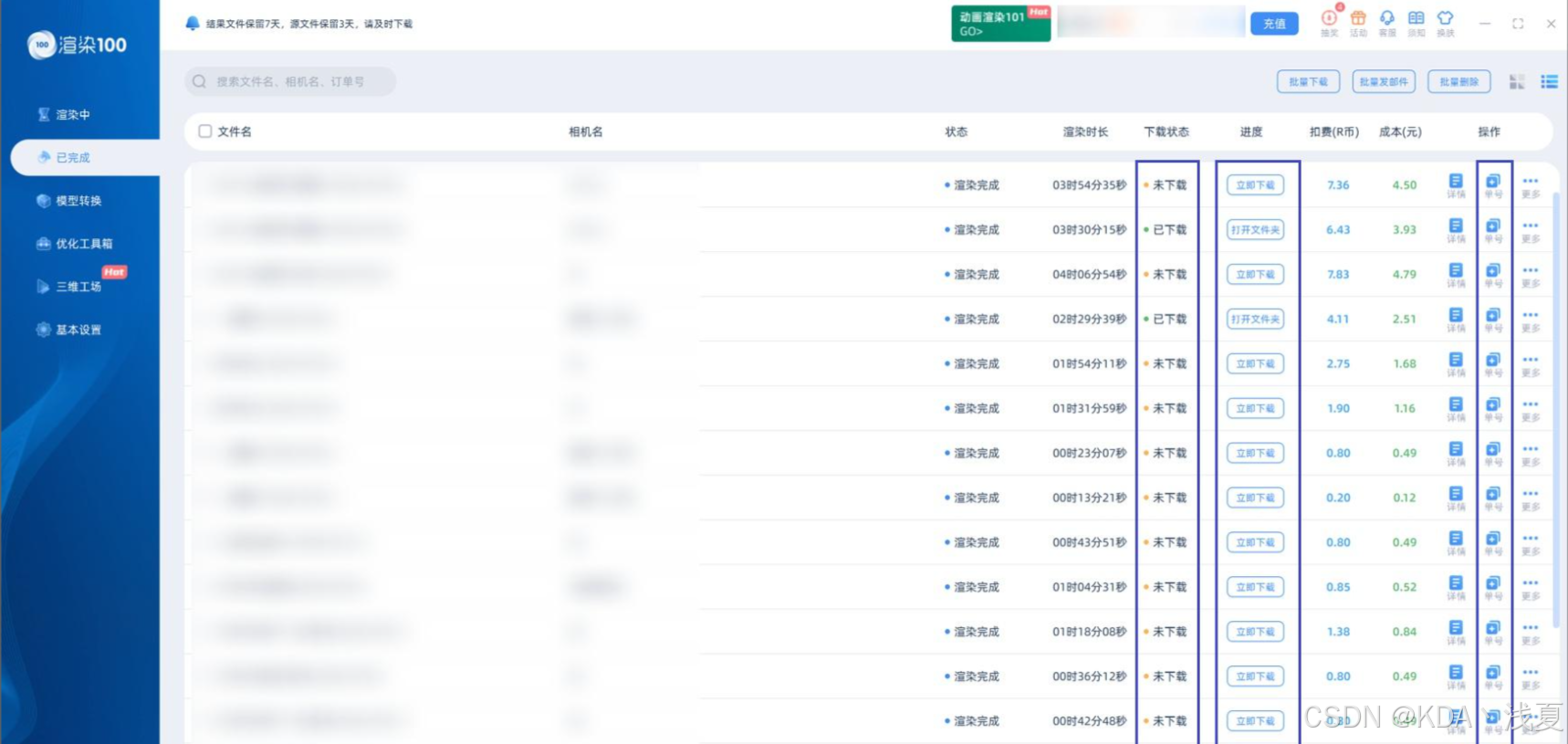Copy 单号 for the 00时36分12秒 row
Viewport: 1568px width, 744px height.
tap(1493, 677)
